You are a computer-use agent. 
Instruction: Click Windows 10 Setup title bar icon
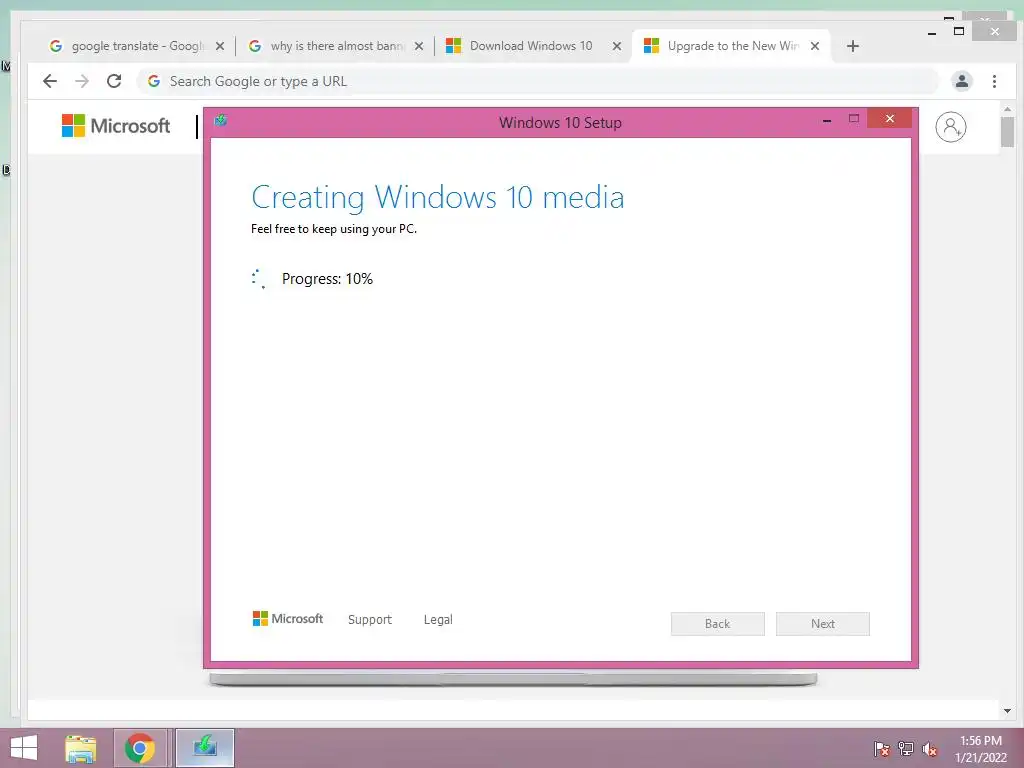(x=221, y=120)
